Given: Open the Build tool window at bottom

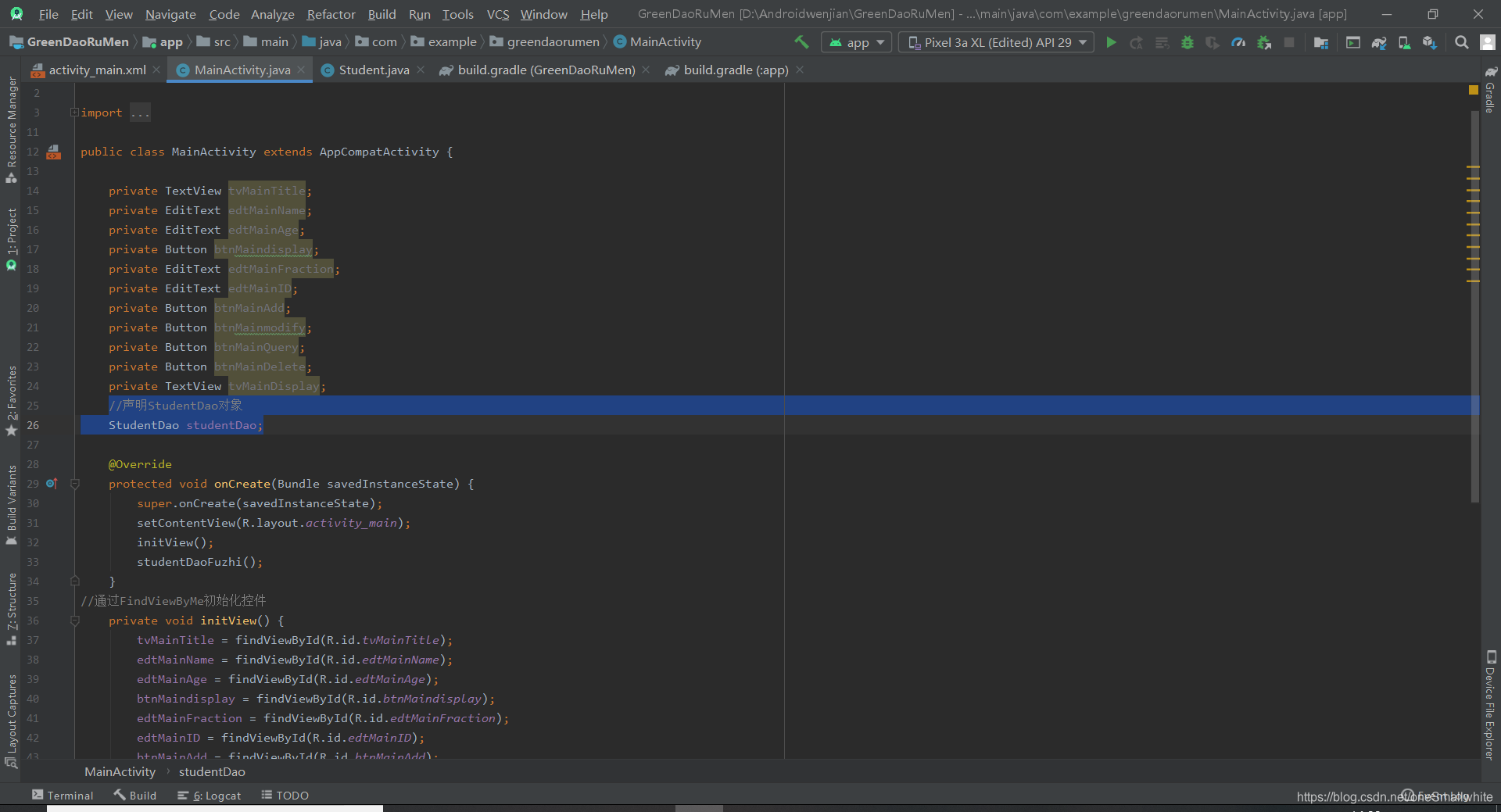Looking at the screenshot, I should (x=135, y=795).
